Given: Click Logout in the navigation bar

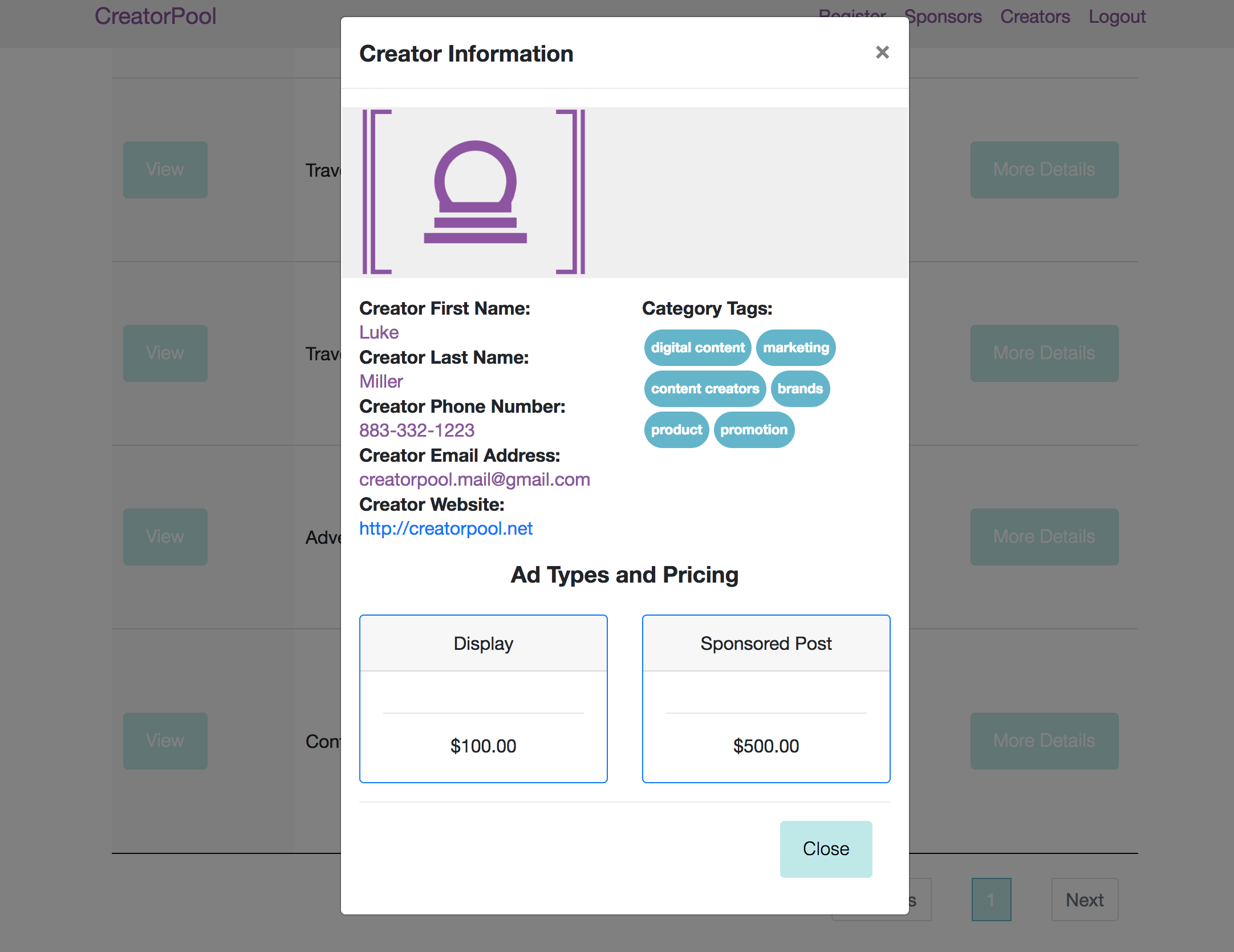Looking at the screenshot, I should click(1117, 17).
